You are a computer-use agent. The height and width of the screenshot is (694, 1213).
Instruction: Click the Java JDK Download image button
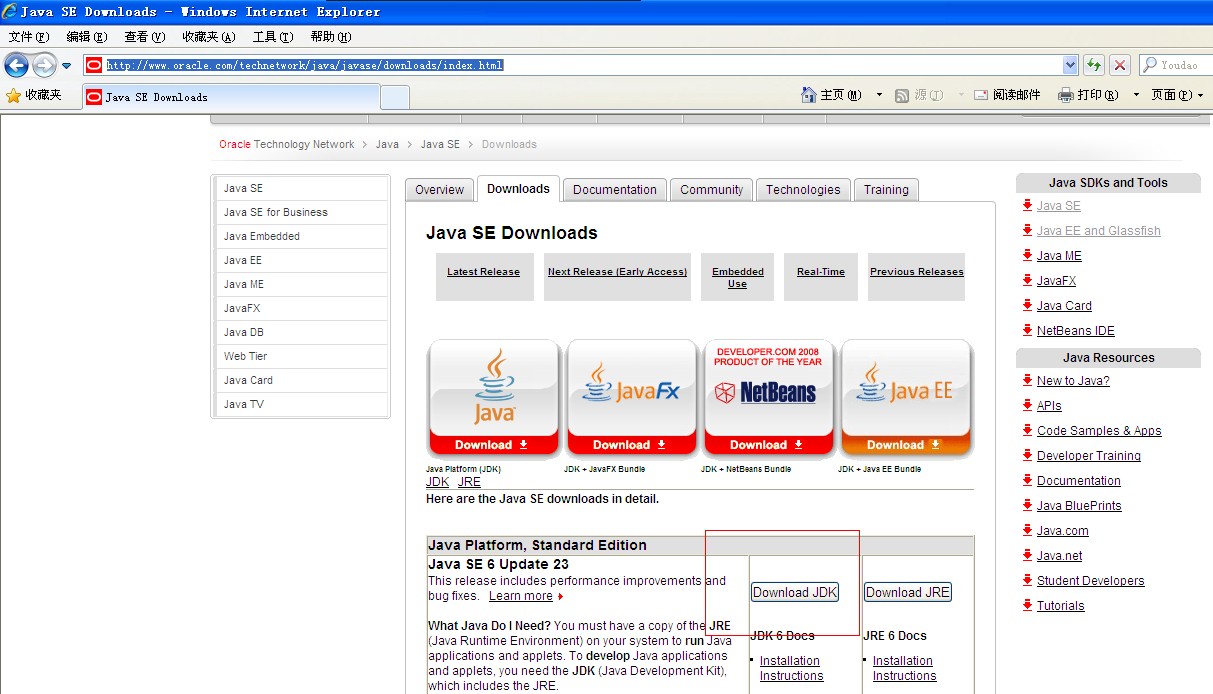coord(493,398)
